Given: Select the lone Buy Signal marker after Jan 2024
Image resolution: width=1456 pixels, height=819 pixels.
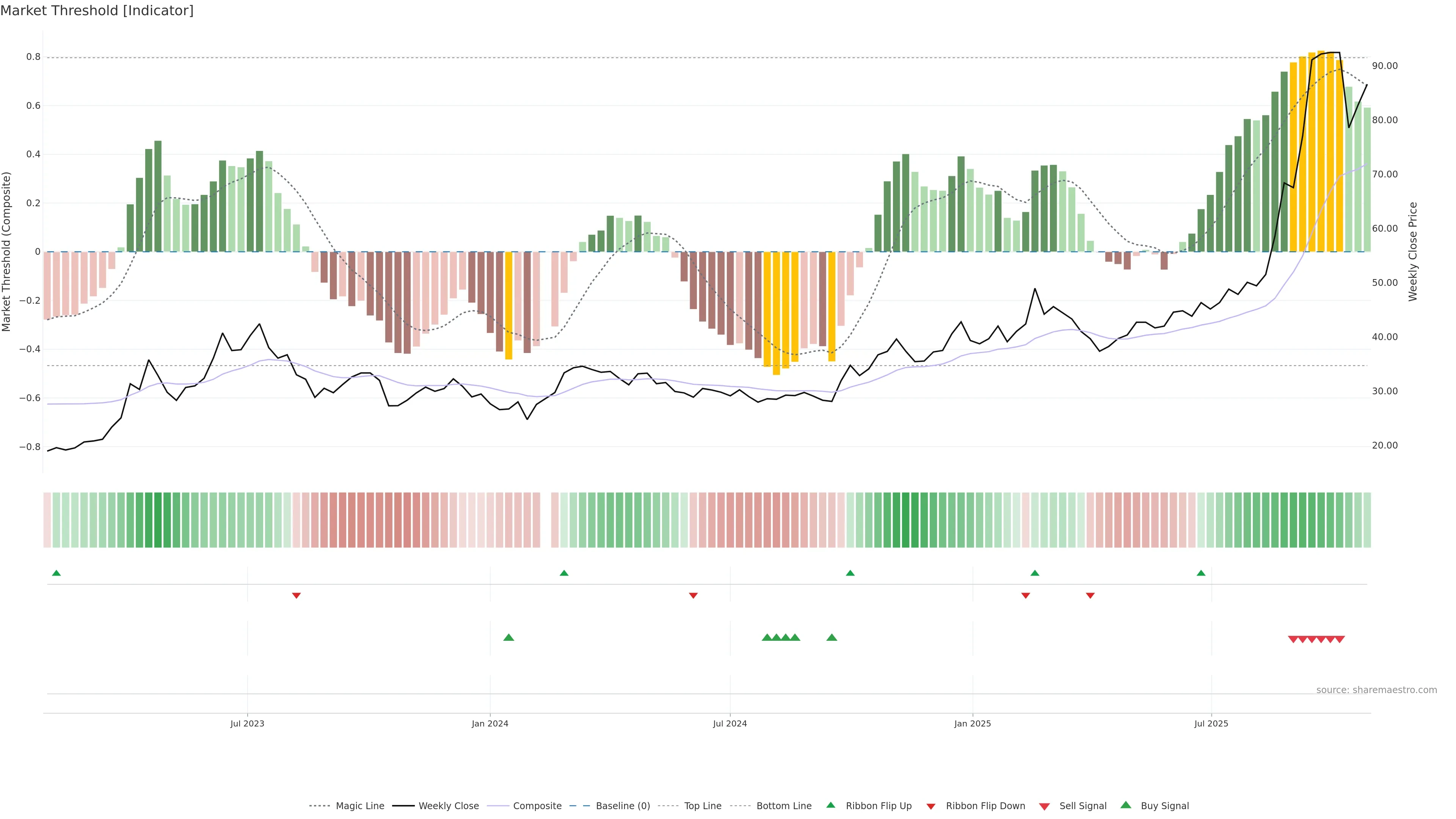Looking at the screenshot, I should click(508, 637).
